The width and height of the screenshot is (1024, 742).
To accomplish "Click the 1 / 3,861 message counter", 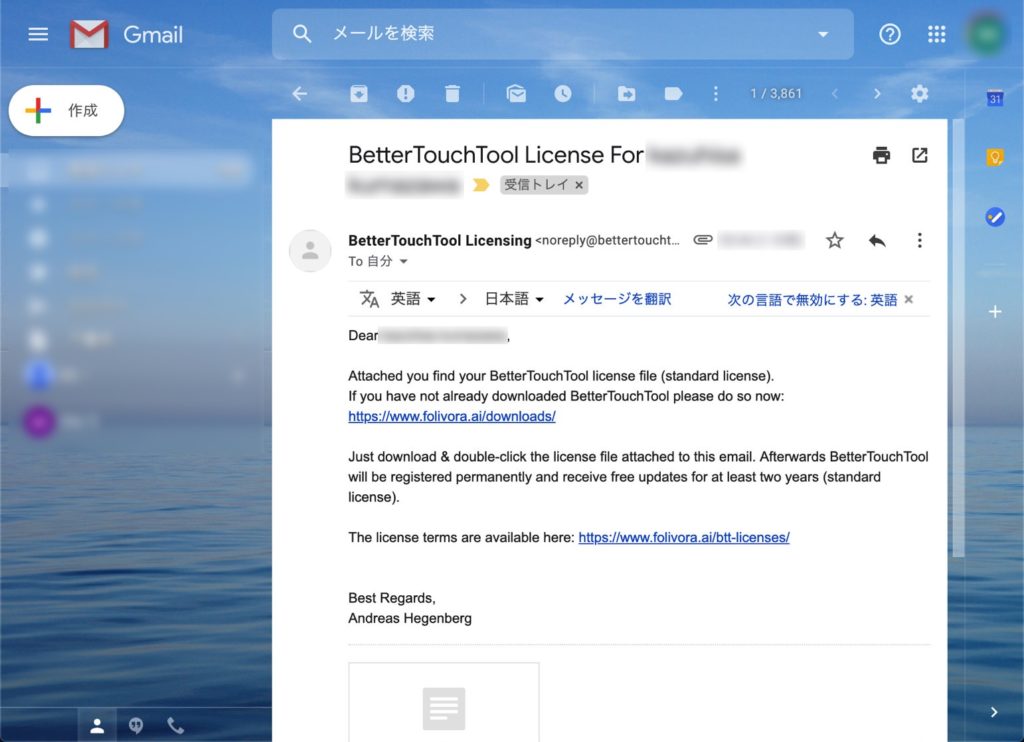I will 776,93.
